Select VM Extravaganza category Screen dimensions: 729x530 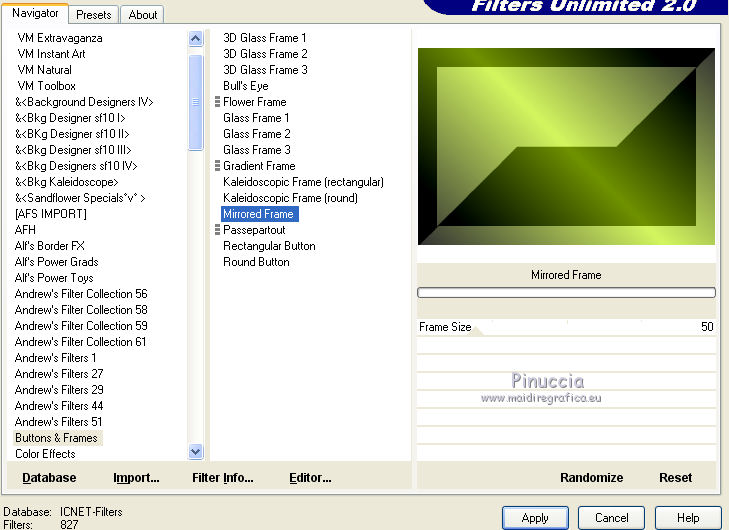click(60, 38)
